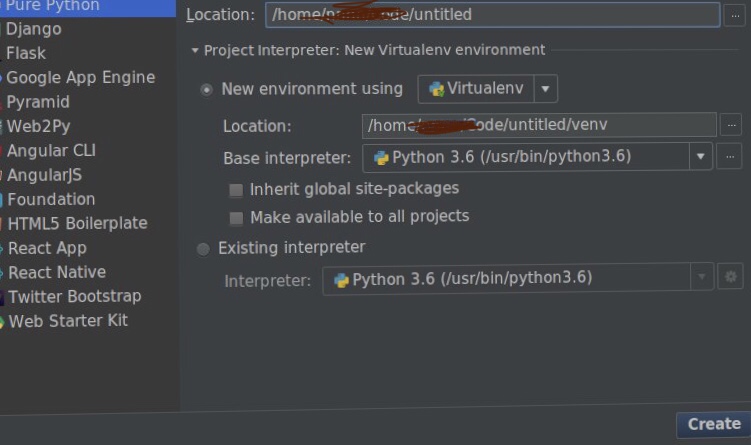Click the 'Interpreter:' label
This screenshot has width=751, height=445.
pos(268,281)
